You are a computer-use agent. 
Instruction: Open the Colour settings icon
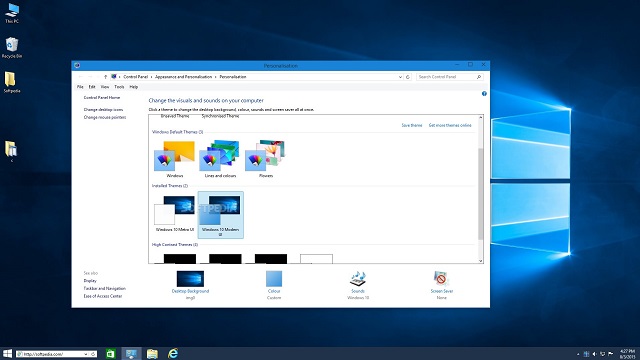(274, 279)
